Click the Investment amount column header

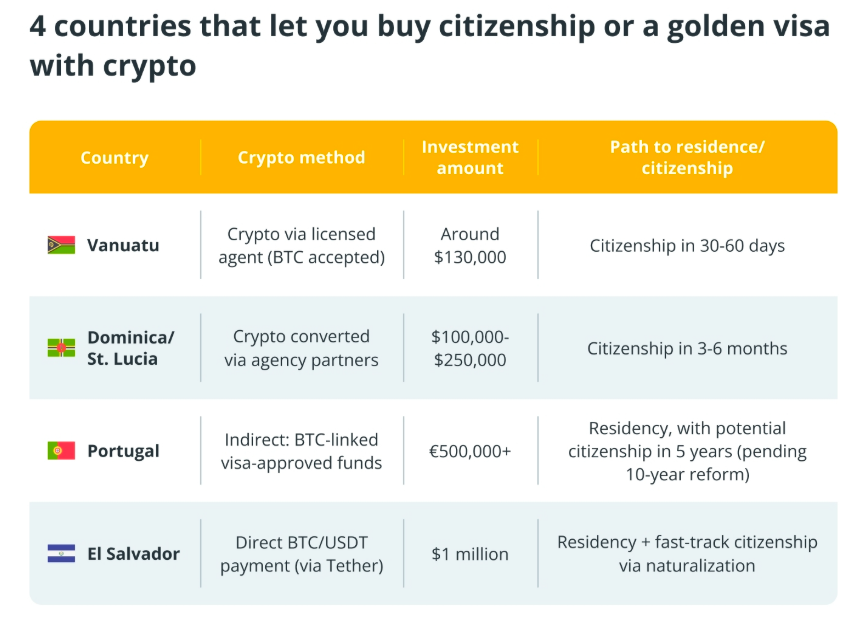[470, 158]
